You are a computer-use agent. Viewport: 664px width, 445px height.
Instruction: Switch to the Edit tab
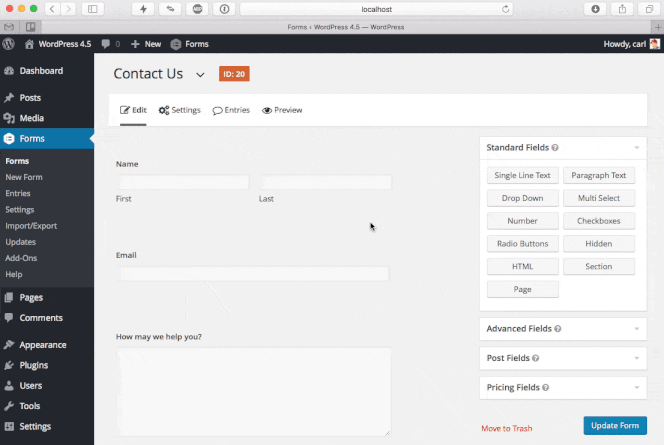point(133,111)
